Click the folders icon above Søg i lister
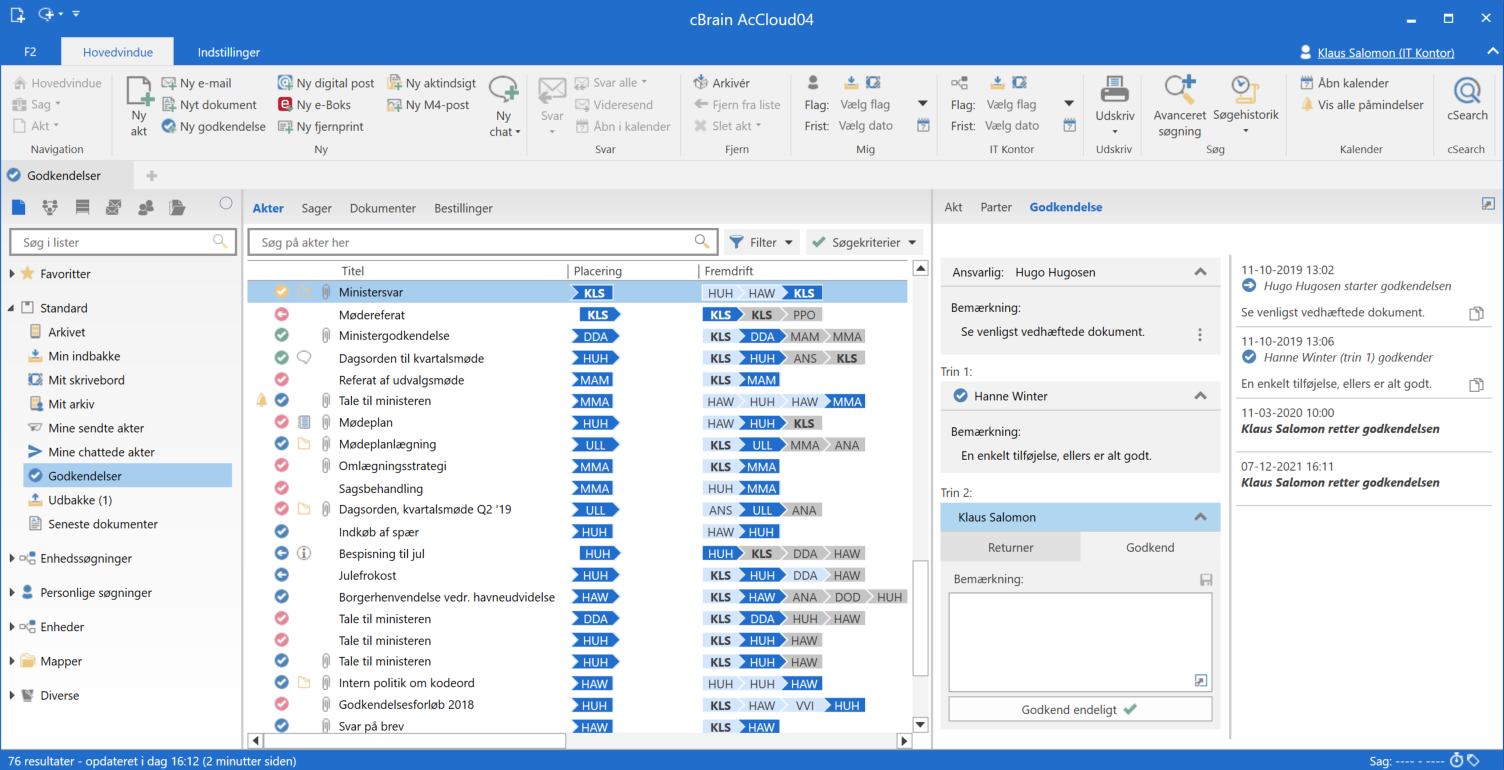The image size is (1504, 770). 177,207
